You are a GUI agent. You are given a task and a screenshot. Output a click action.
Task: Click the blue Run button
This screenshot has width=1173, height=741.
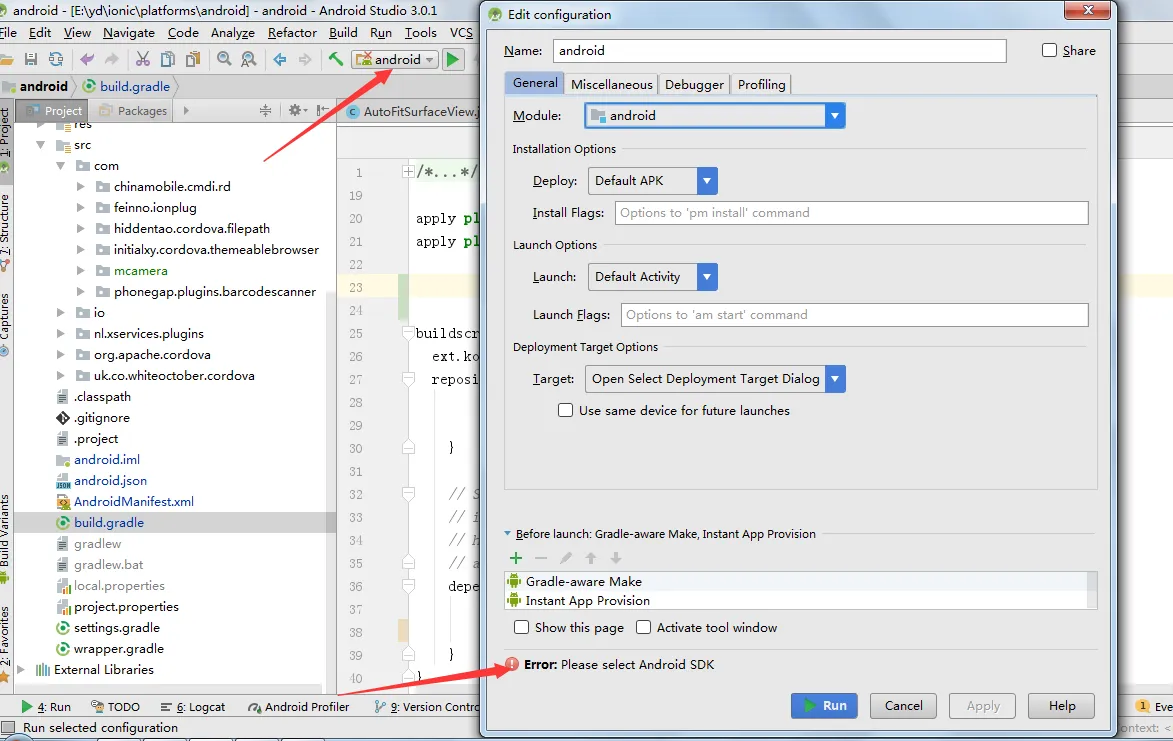[x=824, y=706]
